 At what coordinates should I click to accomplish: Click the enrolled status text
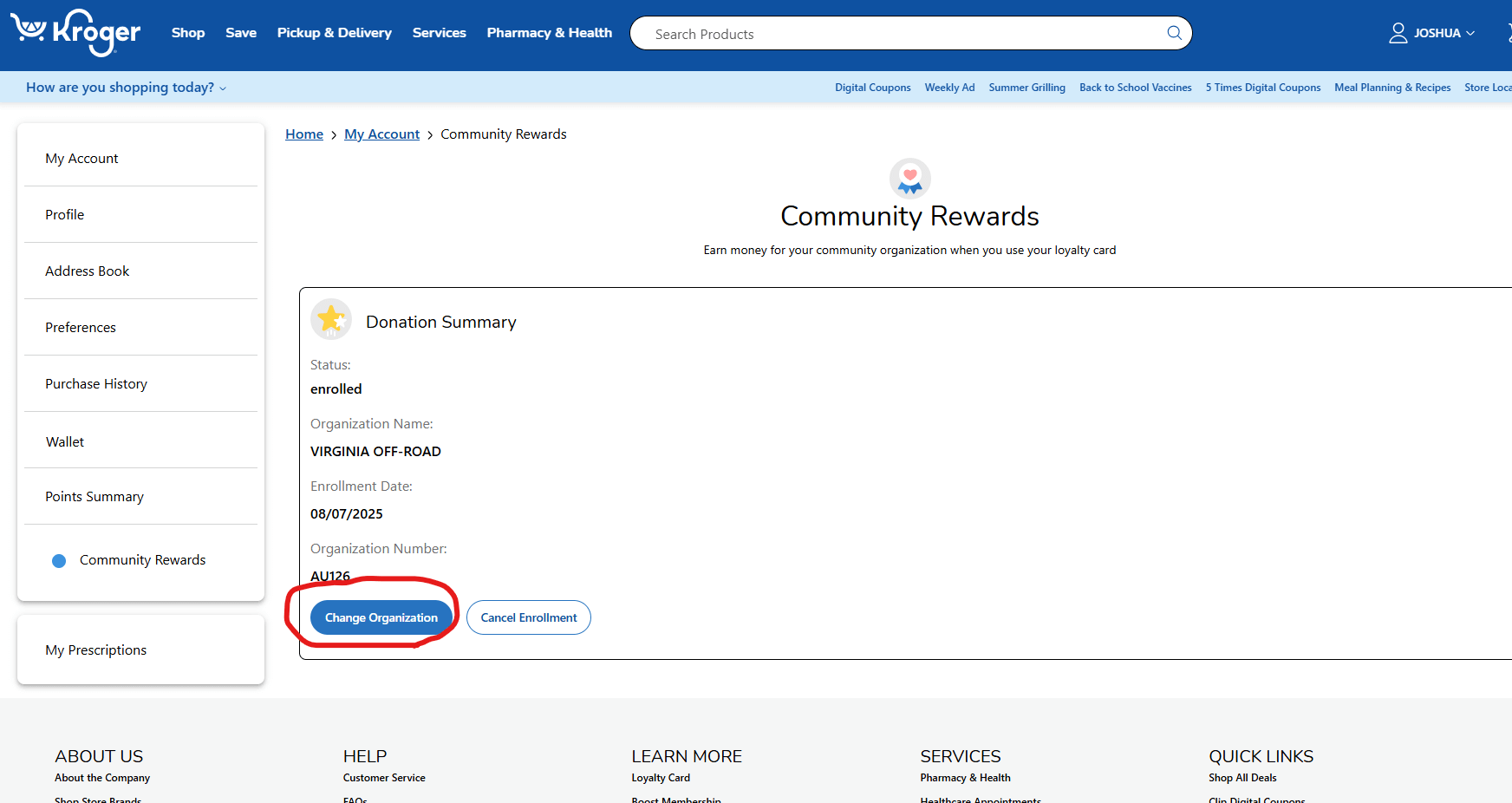(x=336, y=389)
